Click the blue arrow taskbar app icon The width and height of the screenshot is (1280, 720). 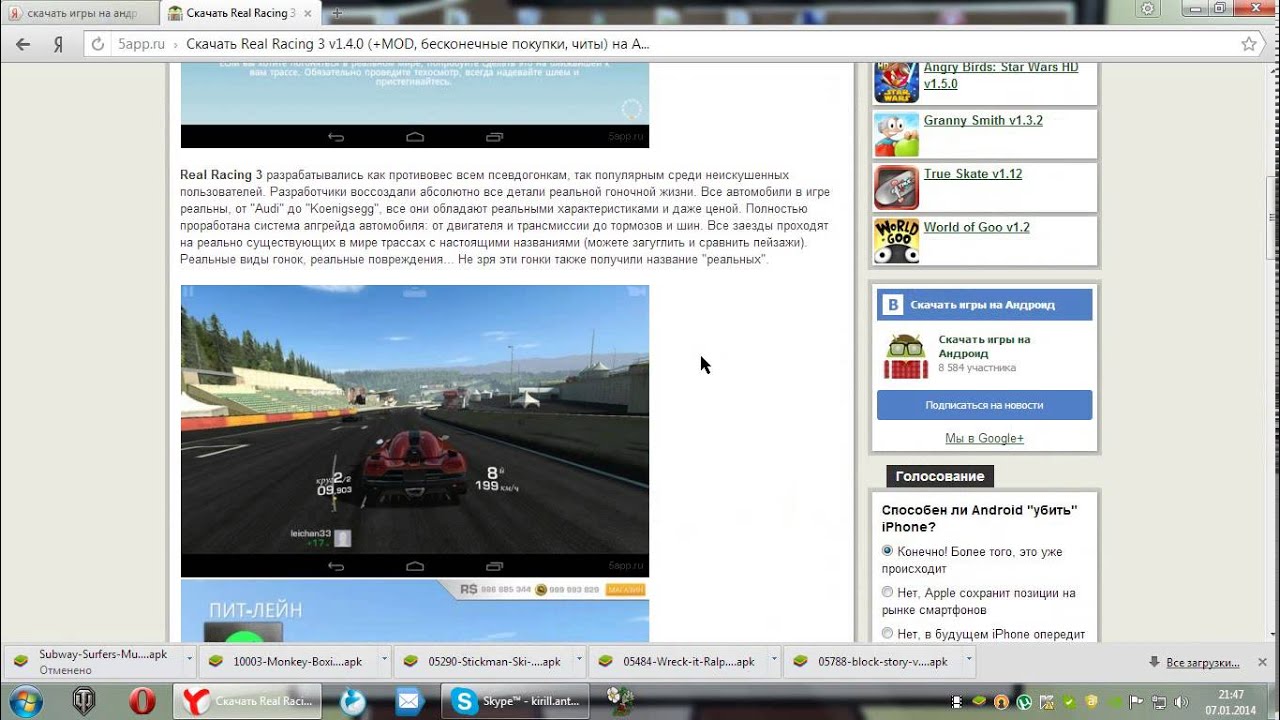pyautogui.click(x=353, y=701)
